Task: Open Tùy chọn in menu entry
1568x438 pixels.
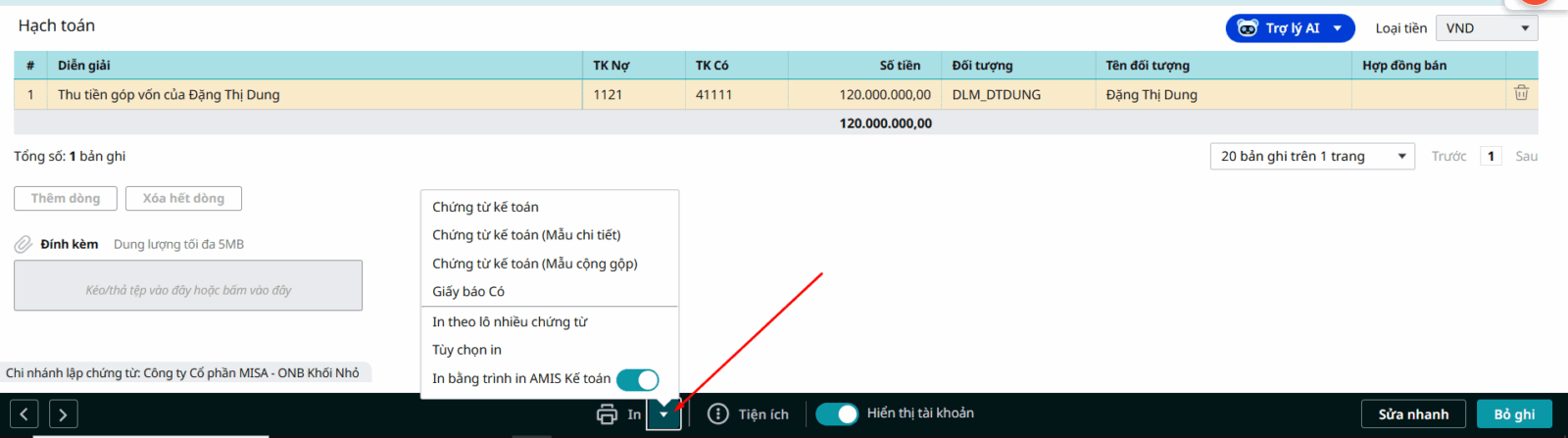Action: point(466,350)
